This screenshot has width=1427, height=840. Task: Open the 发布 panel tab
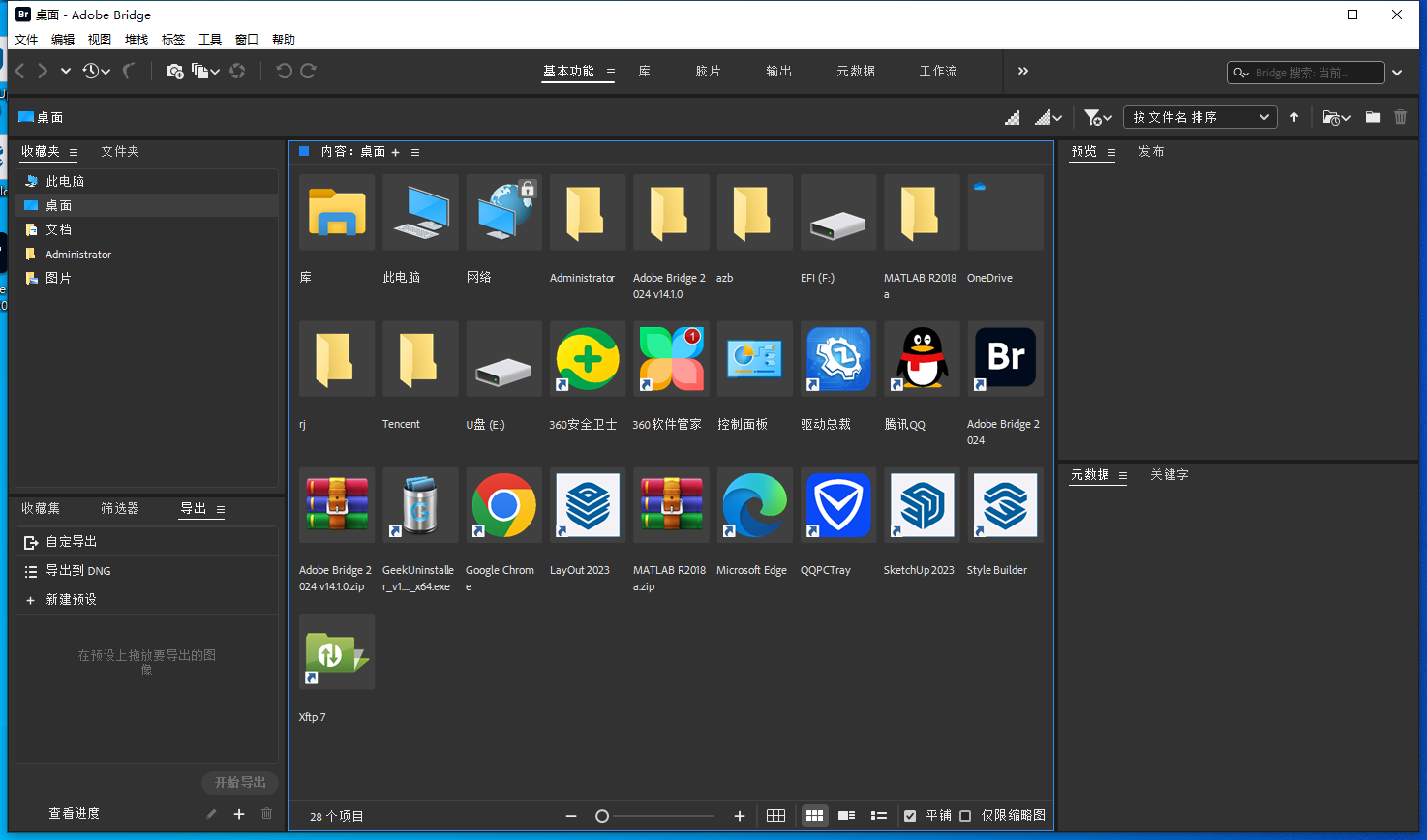coord(1151,151)
